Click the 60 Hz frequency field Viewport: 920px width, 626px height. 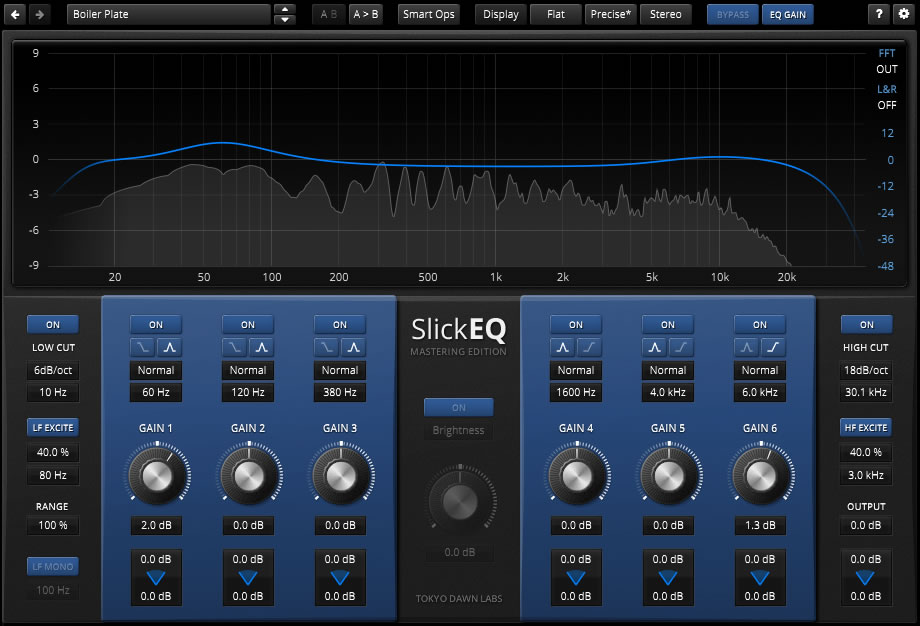[156, 392]
